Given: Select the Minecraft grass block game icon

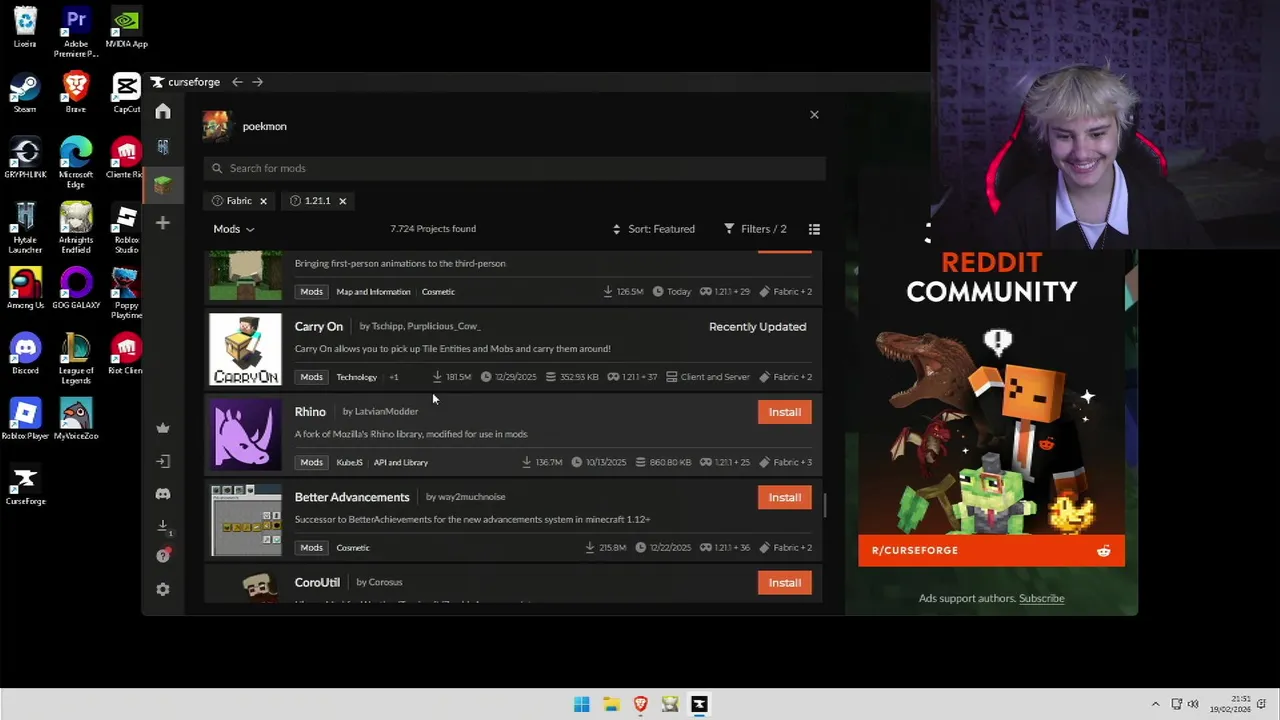Looking at the screenshot, I should click(163, 185).
